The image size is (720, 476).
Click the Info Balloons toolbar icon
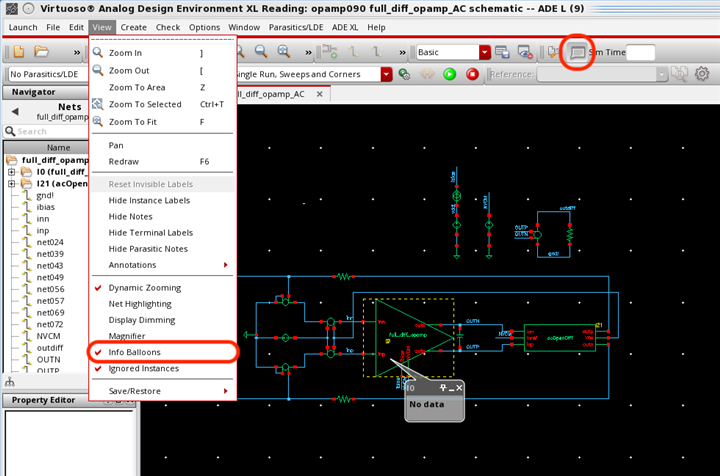[x=577, y=52]
